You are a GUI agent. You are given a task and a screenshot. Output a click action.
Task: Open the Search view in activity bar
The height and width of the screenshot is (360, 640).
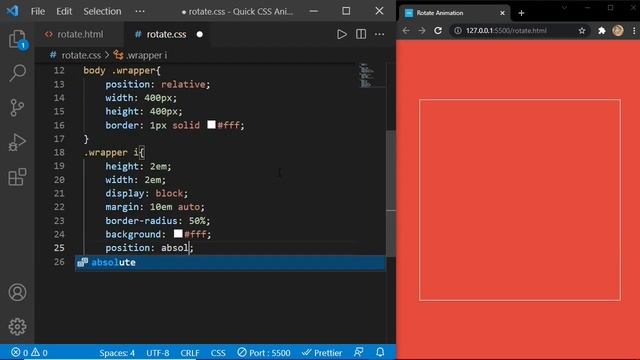(17, 73)
